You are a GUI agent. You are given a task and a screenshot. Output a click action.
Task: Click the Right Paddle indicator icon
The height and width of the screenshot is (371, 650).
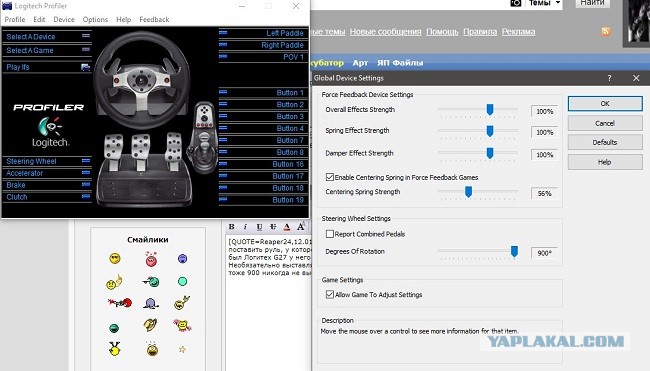click(x=223, y=44)
